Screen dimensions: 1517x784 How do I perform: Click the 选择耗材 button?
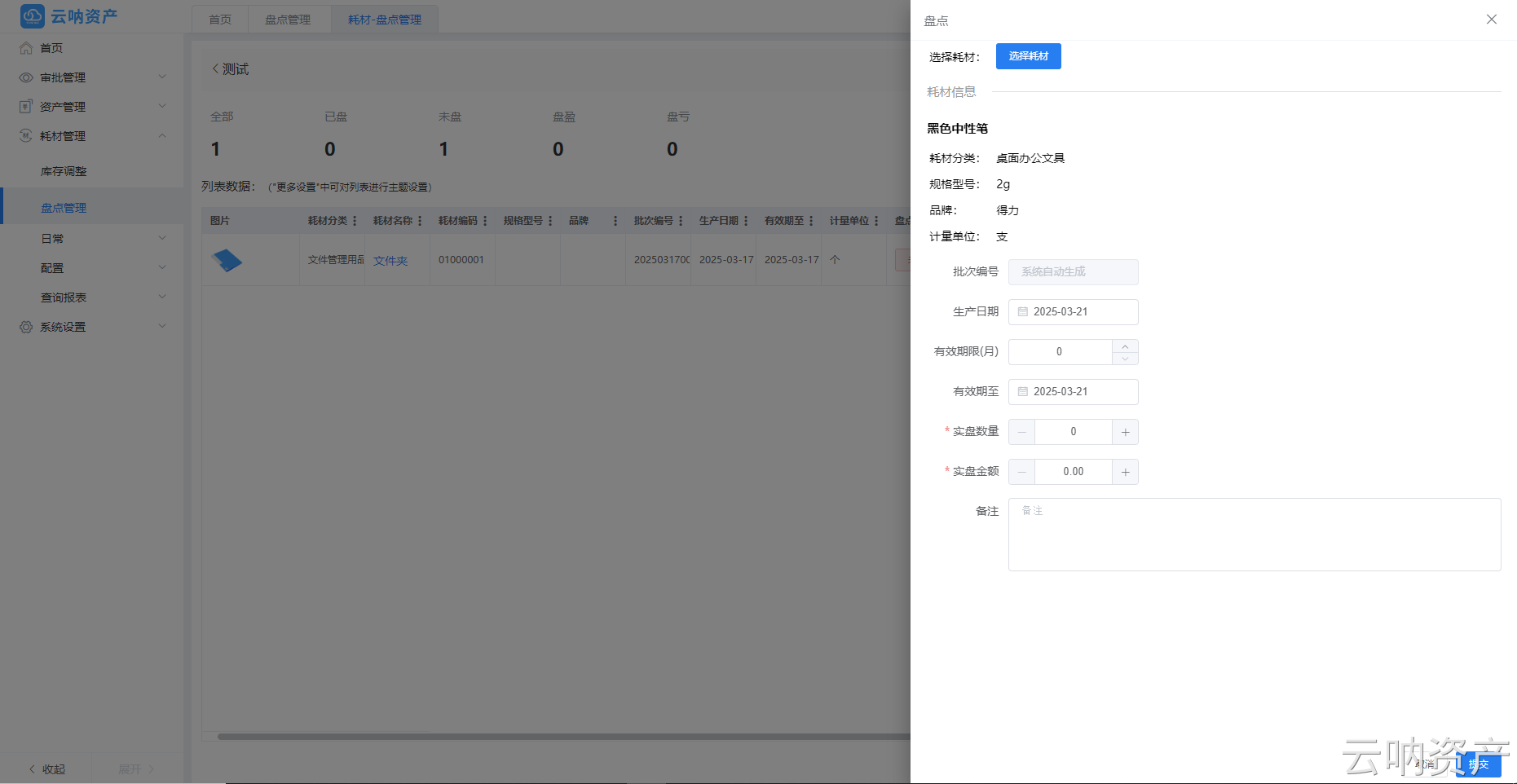coord(1028,56)
